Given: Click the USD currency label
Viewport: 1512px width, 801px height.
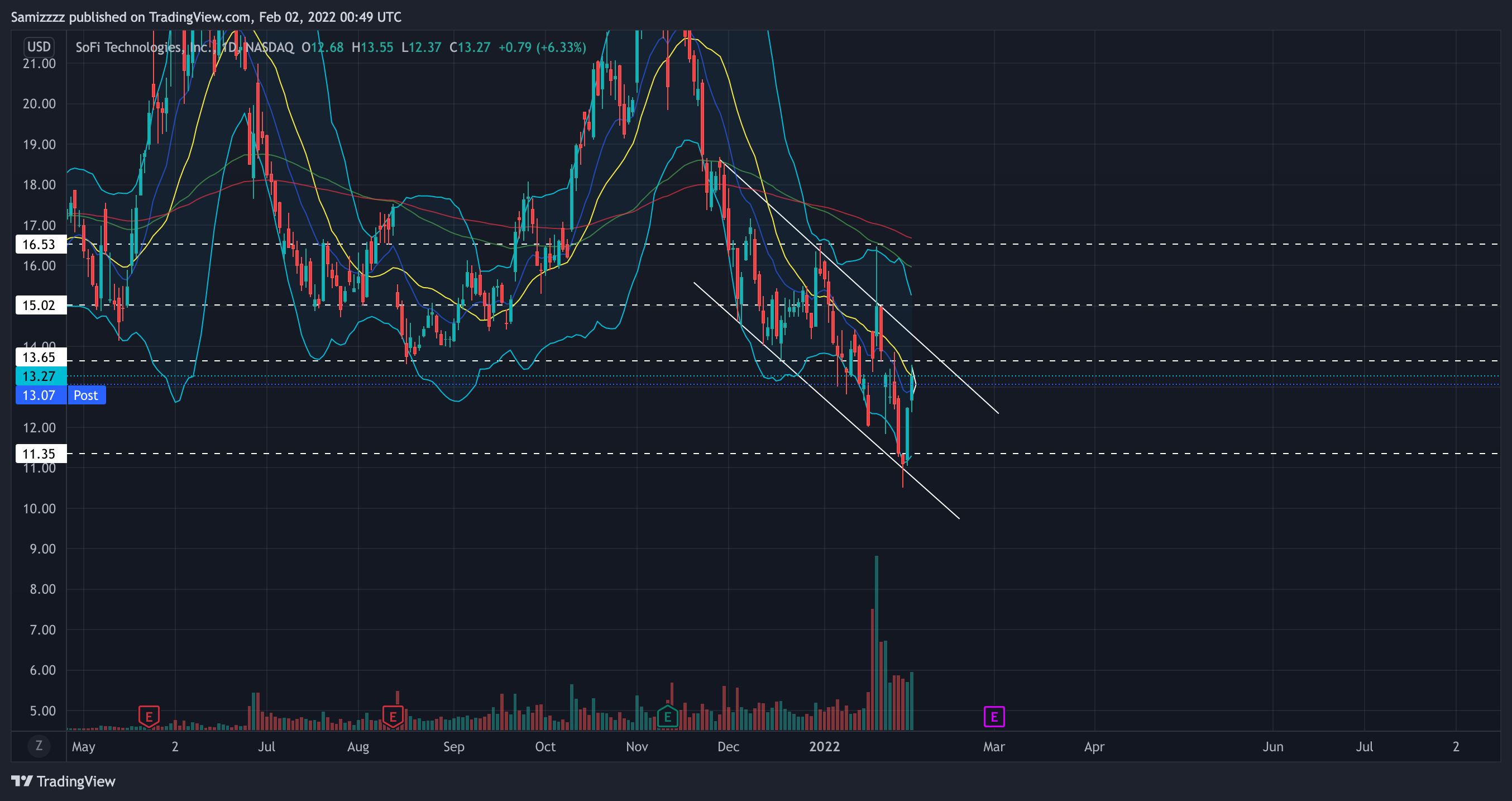Looking at the screenshot, I should click(x=39, y=47).
